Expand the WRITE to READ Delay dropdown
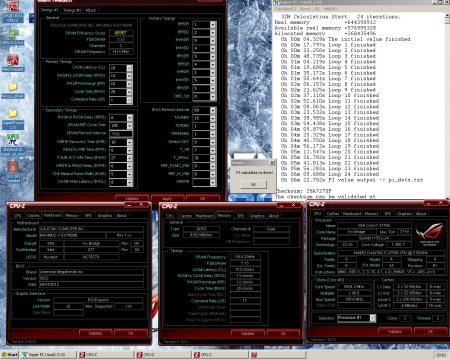Viewport: 450px width, 360px height. point(129,166)
